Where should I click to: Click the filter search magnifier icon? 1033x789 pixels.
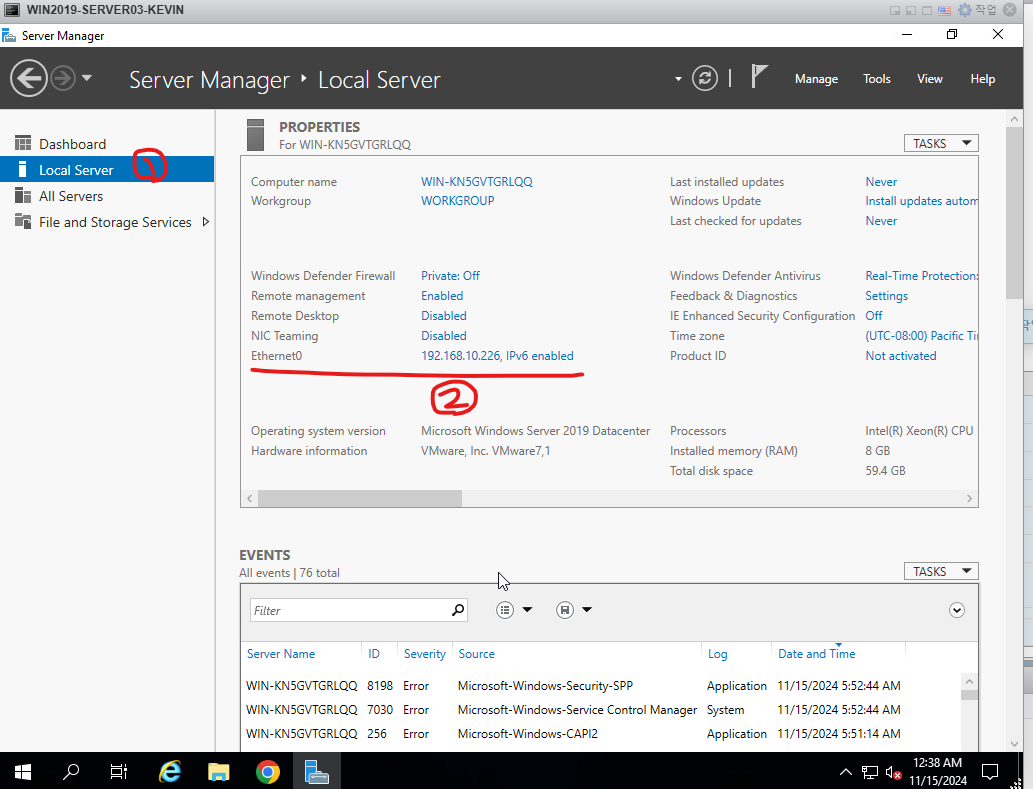[x=458, y=610]
